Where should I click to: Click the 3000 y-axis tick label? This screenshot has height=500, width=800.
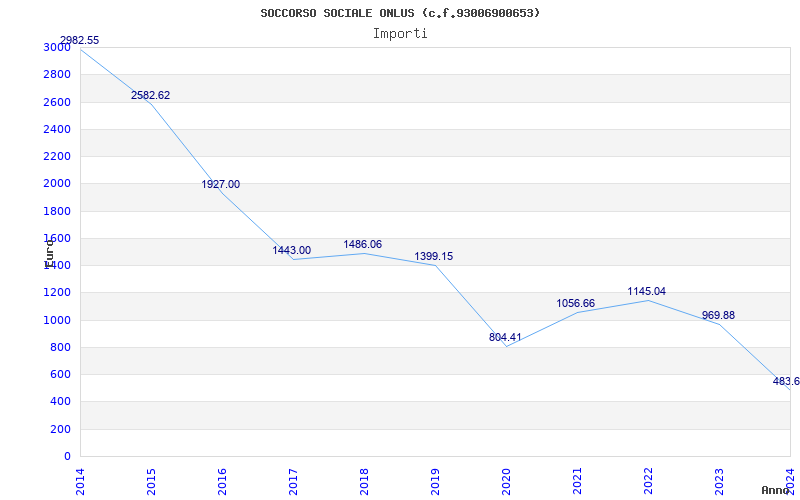57,48
